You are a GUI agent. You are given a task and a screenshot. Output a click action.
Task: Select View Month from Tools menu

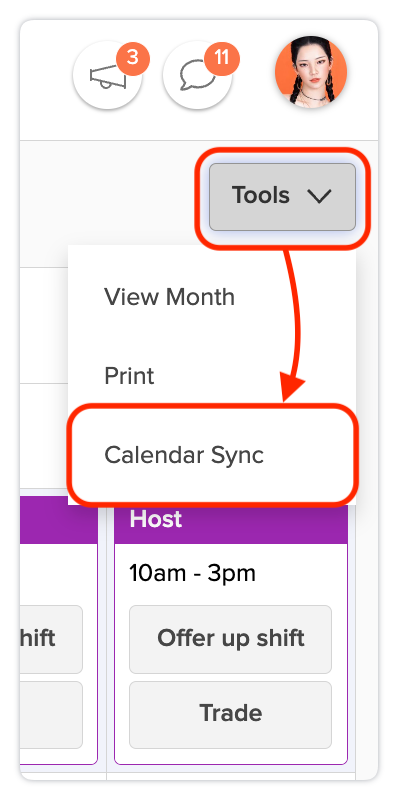[x=169, y=297]
